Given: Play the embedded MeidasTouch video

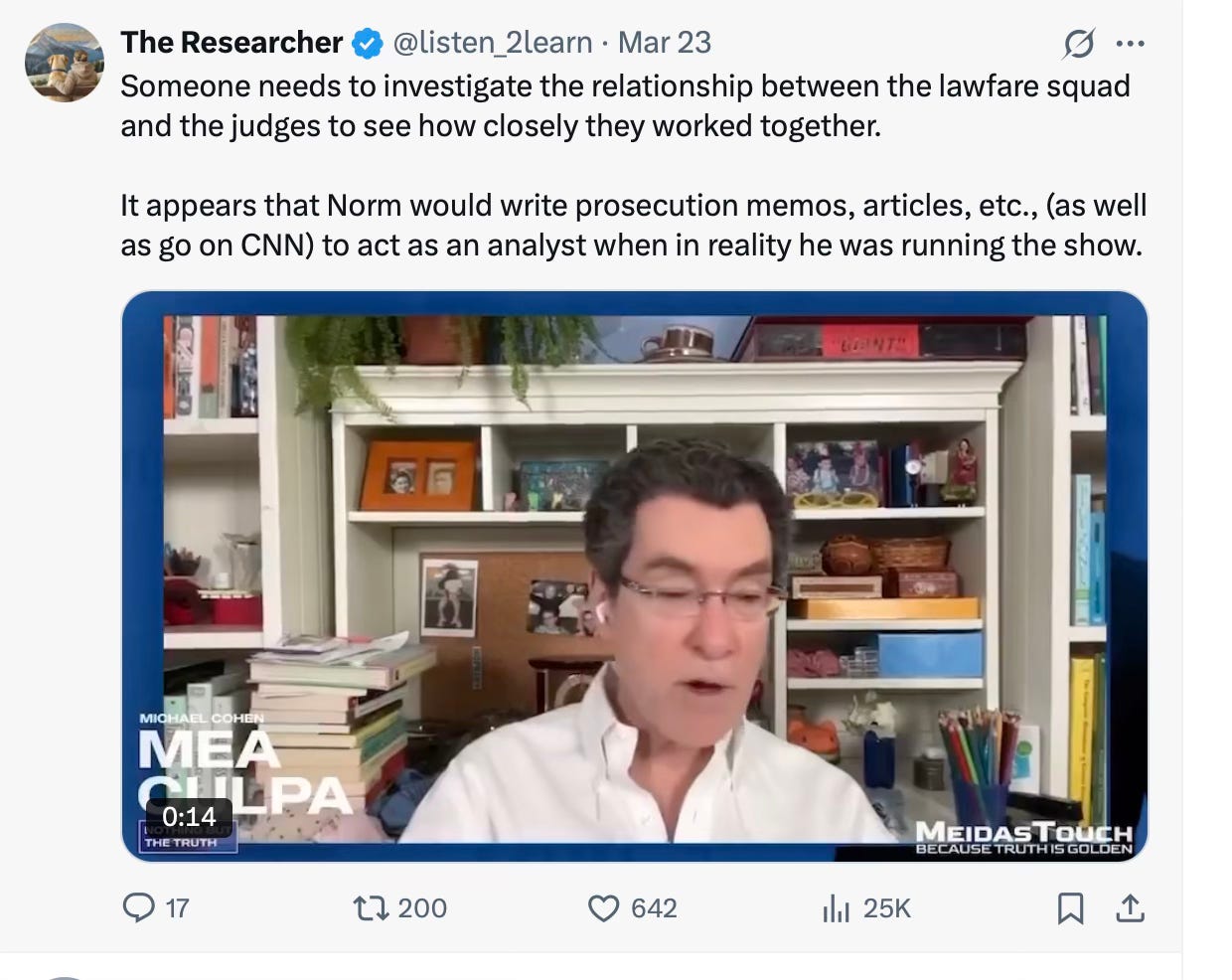Looking at the screenshot, I should pos(635,576).
